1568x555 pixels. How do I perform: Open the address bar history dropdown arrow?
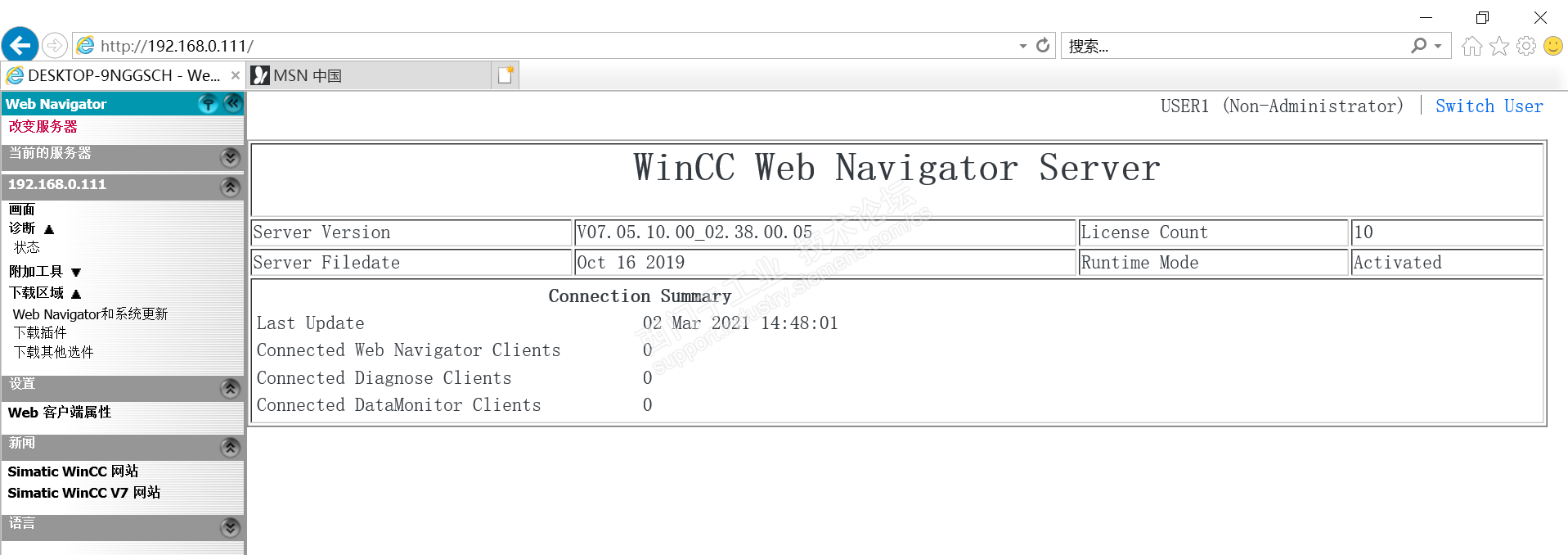tap(1022, 47)
